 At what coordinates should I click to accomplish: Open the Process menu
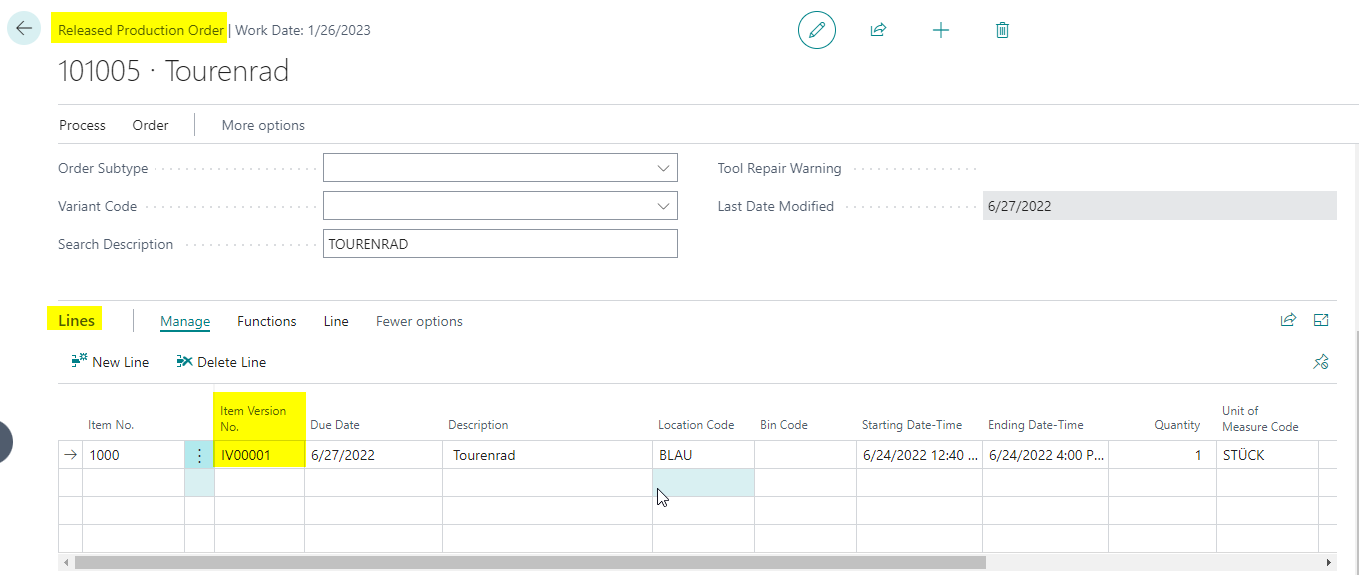tap(82, 125)
